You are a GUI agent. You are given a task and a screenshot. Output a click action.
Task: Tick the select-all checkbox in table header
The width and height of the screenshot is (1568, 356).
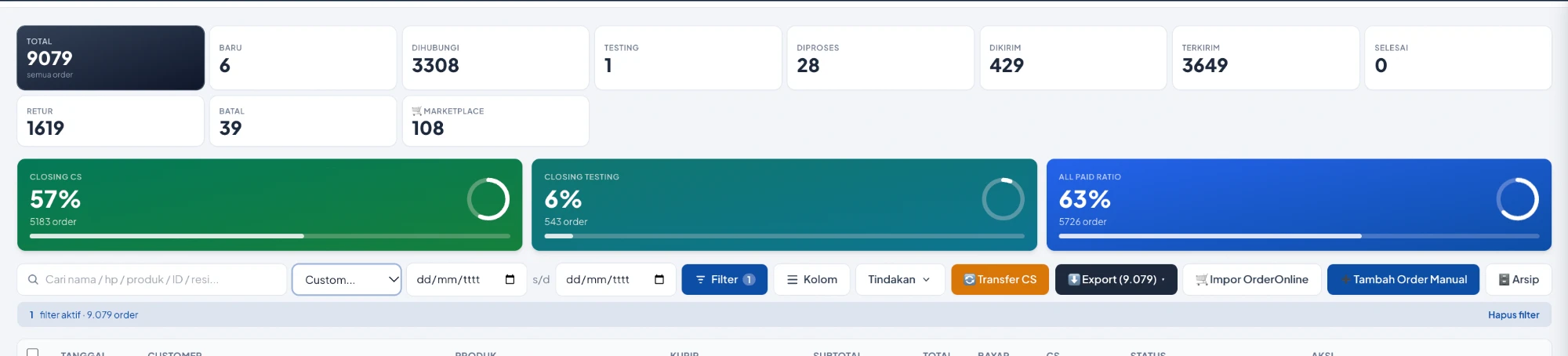[x=32, y=352]
